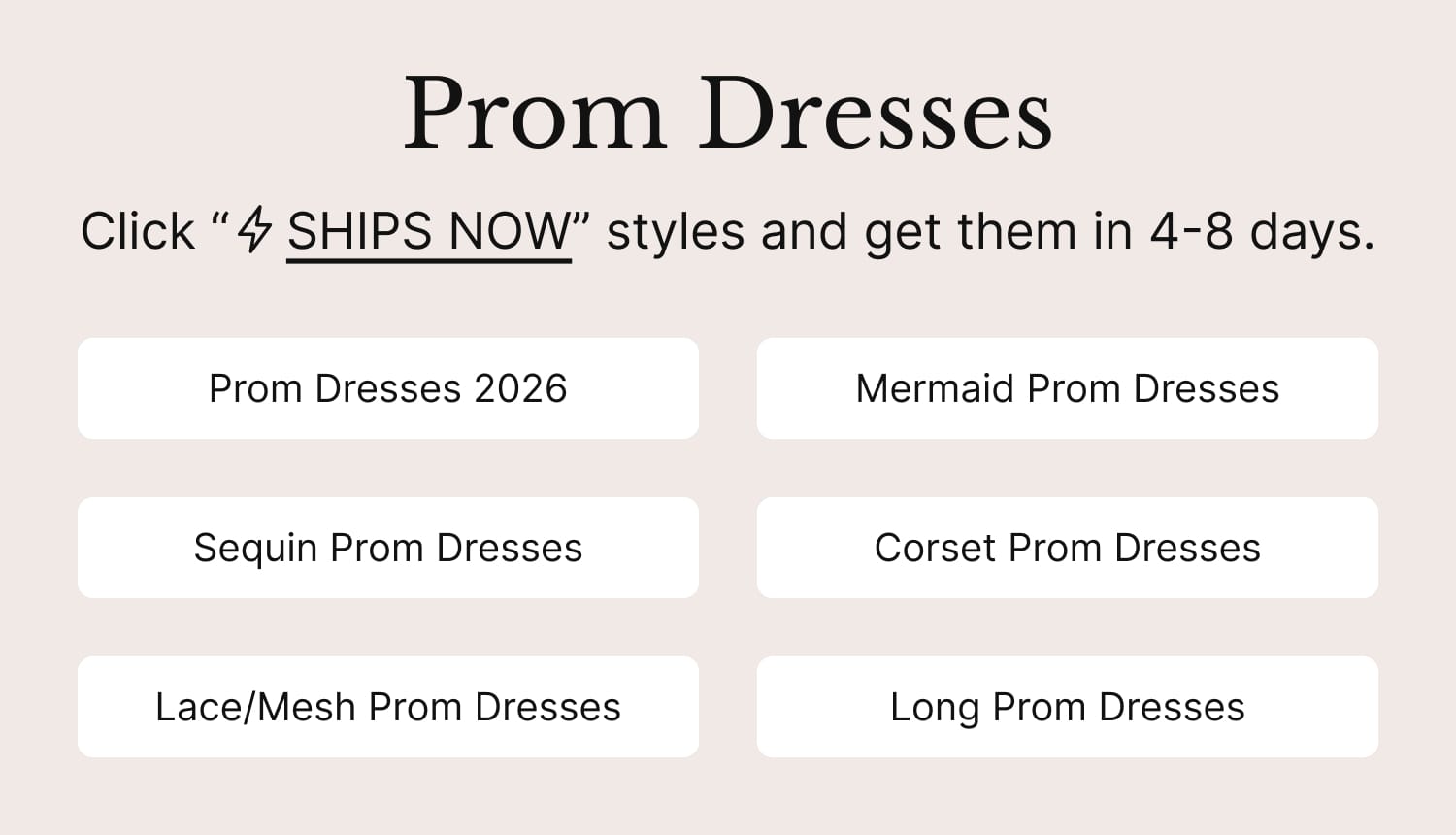
Task: View Long Prom Dresses
Action: pos(1068,707)
